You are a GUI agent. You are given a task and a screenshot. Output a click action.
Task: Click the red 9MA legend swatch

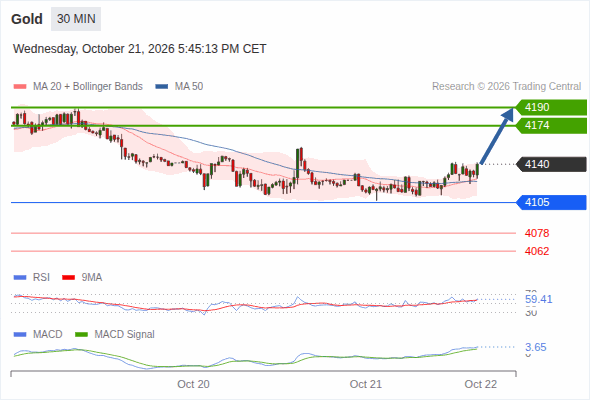point(68,278)
